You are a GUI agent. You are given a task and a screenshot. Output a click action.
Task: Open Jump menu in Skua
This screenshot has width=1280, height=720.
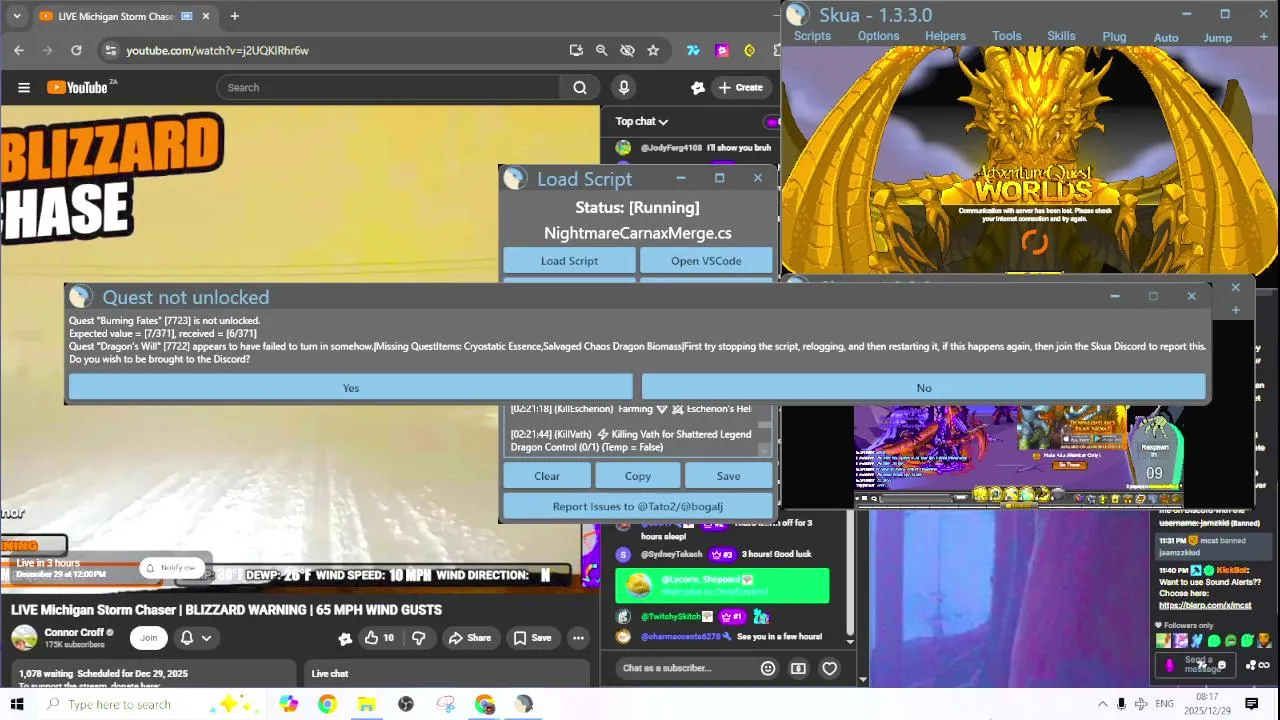click(x=1217, y=38)
